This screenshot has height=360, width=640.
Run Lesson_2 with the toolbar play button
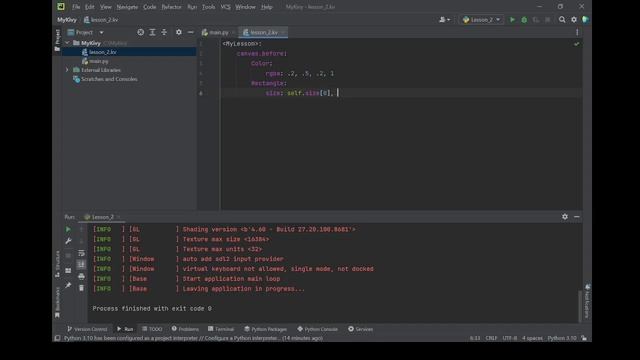[512, 20]
